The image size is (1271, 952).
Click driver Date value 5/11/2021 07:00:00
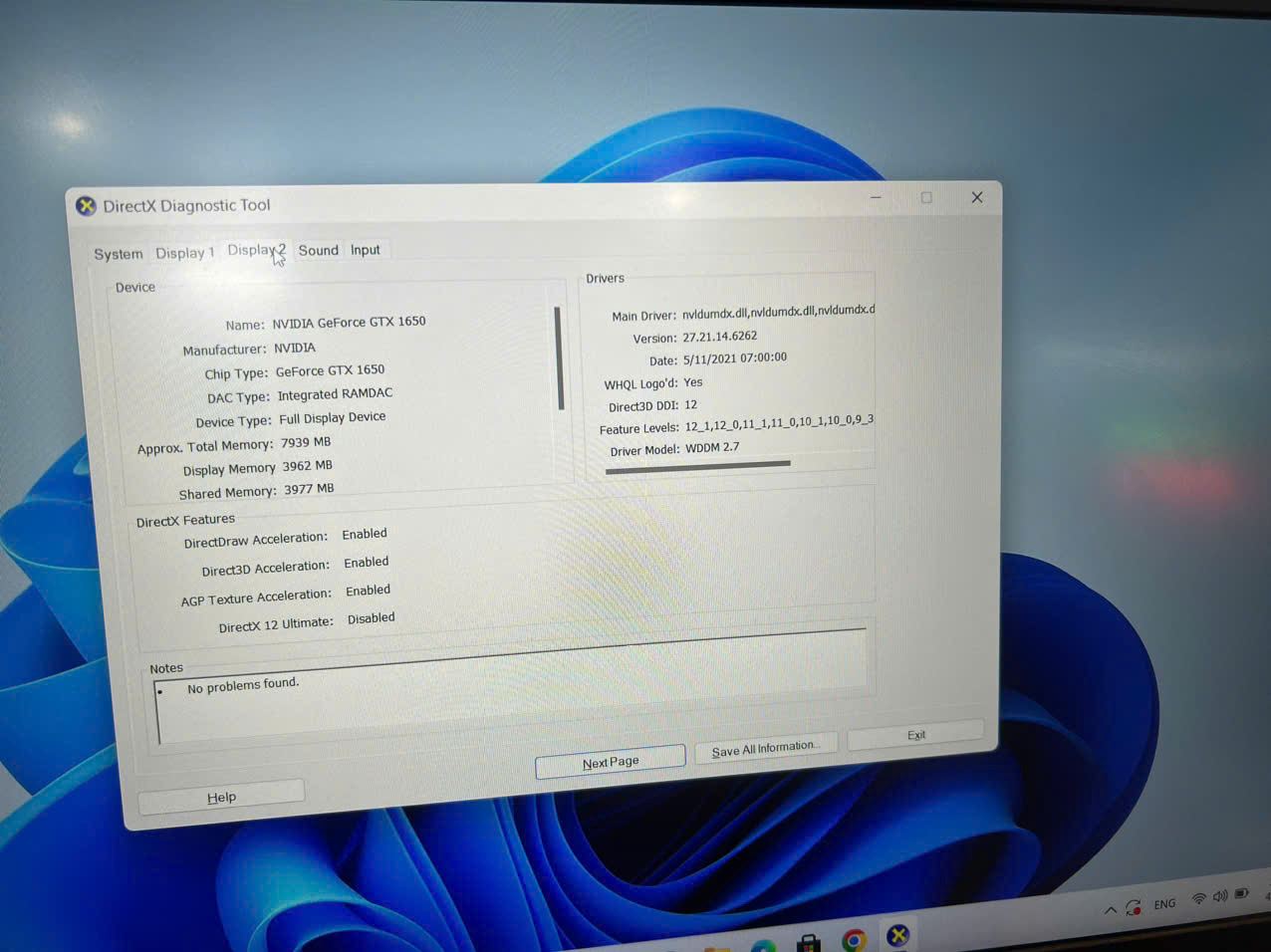[x=735, y=358]
